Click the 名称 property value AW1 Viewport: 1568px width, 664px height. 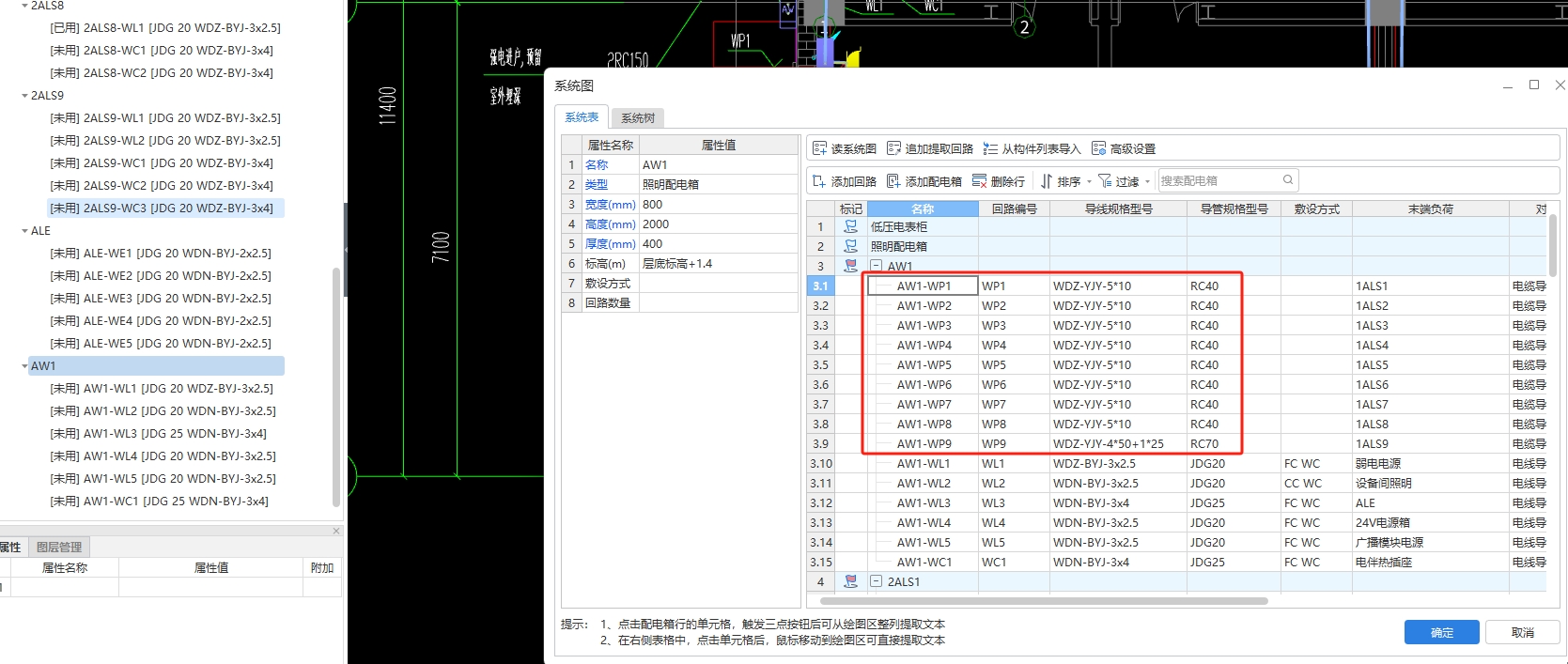pyautogui.click(x=719, y=164)
